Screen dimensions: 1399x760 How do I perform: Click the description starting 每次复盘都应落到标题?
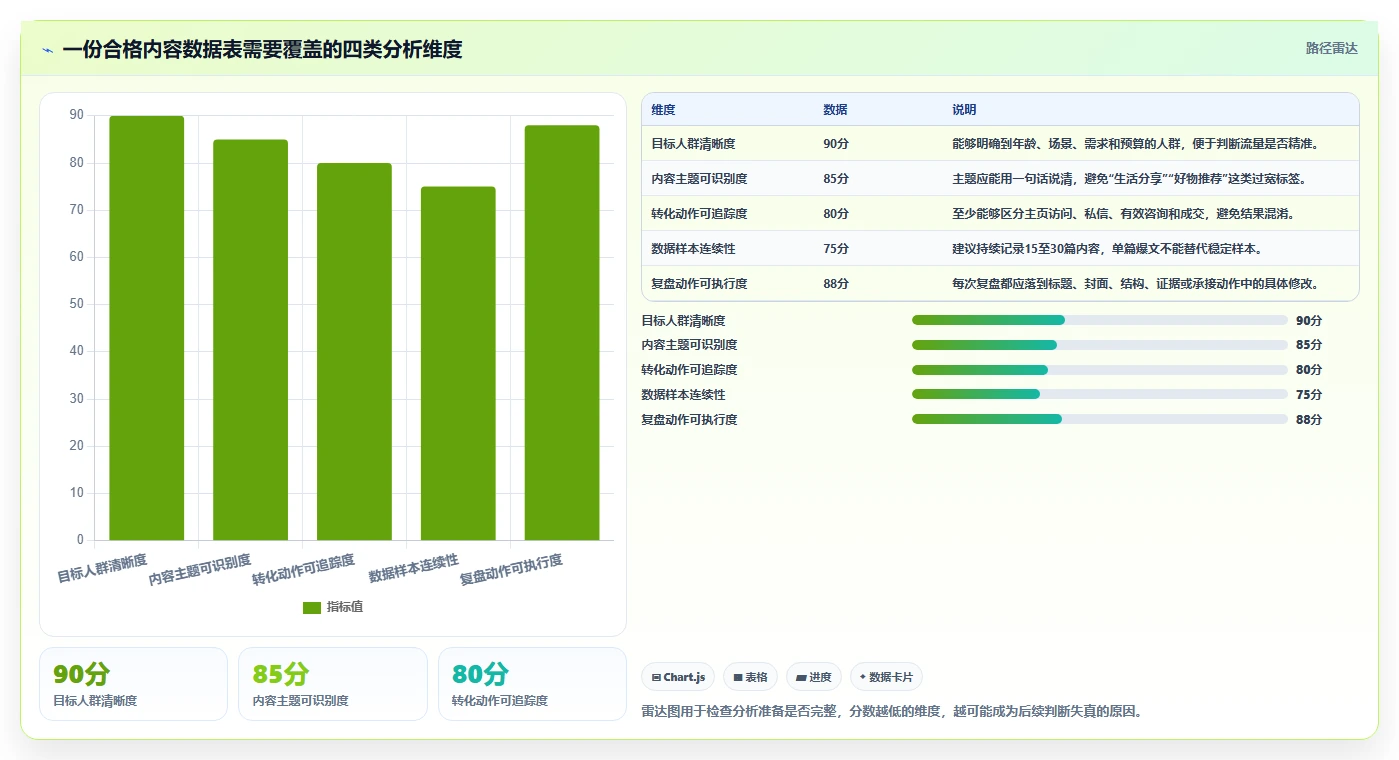point(1135,284)
